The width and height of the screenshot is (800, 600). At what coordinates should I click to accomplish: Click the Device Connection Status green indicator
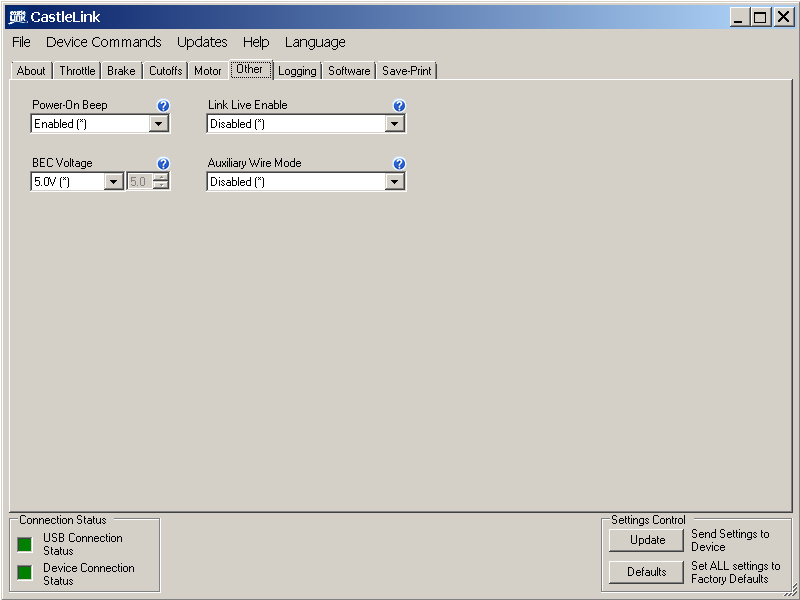point(25,573)
